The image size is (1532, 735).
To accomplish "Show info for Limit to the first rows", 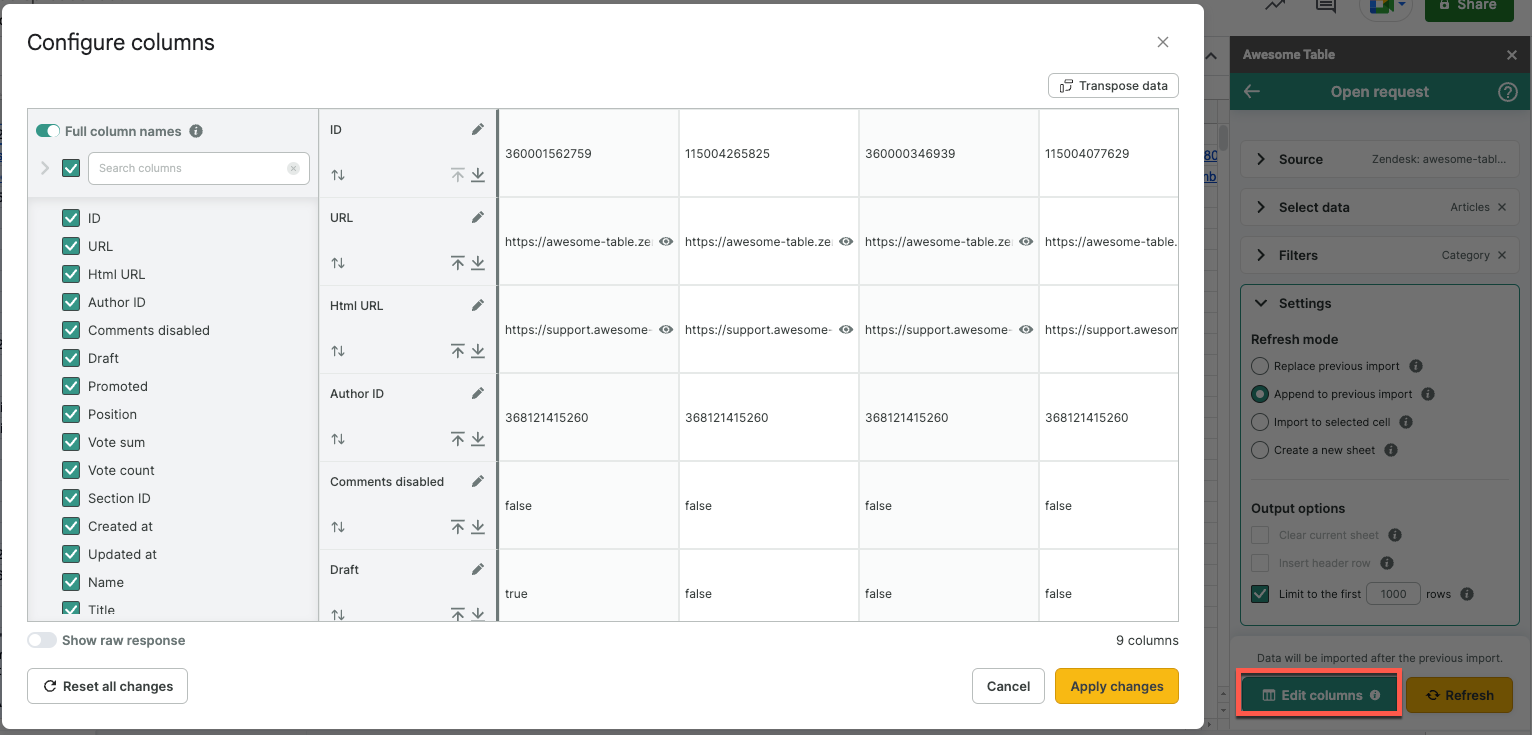I will (x=1467, y=594).
